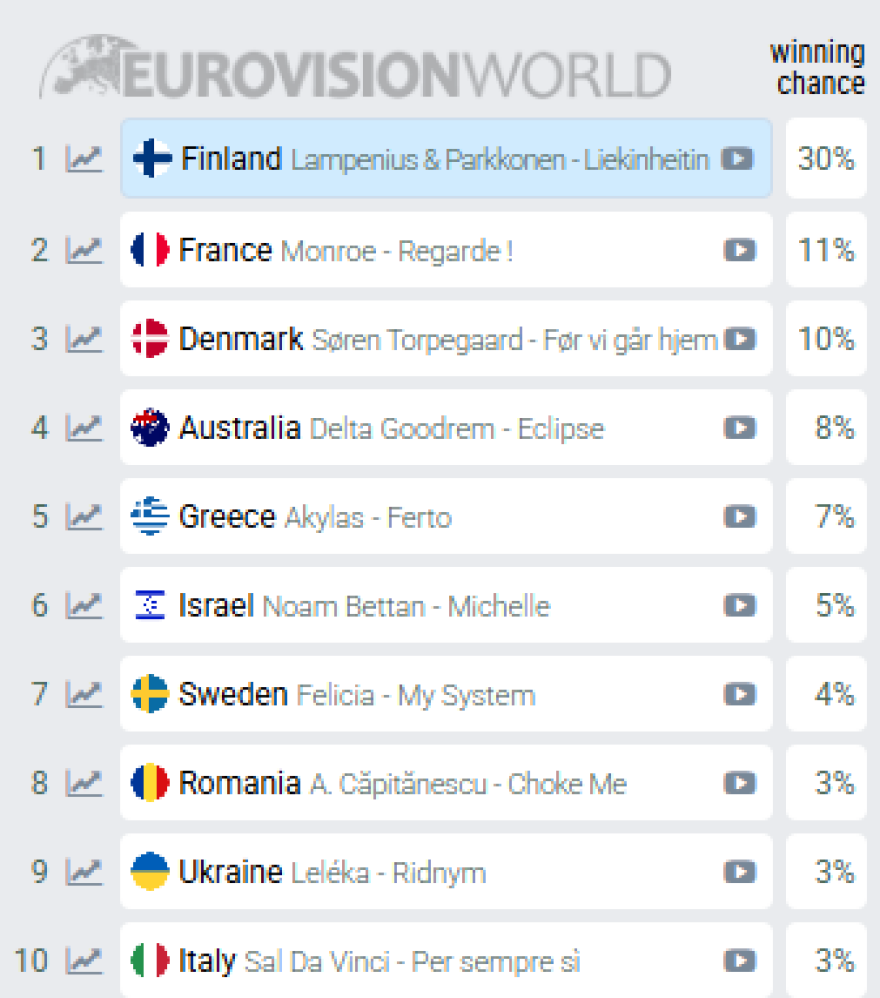Open Ukraine's ranking trend graph
The width and height of the screenshot is (880, 998).
click(85, 871)
